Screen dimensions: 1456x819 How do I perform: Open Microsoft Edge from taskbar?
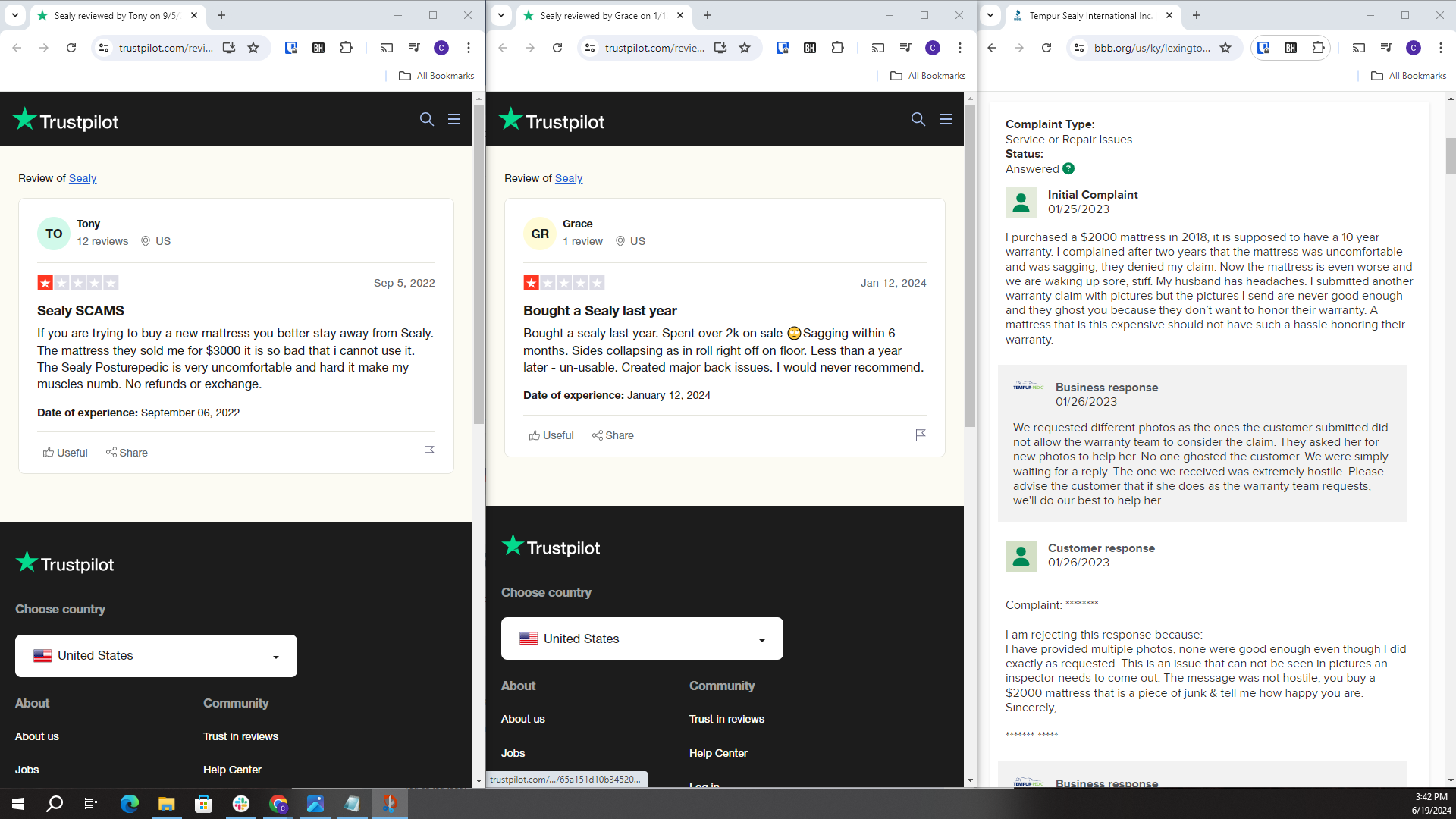coord(129,804)
